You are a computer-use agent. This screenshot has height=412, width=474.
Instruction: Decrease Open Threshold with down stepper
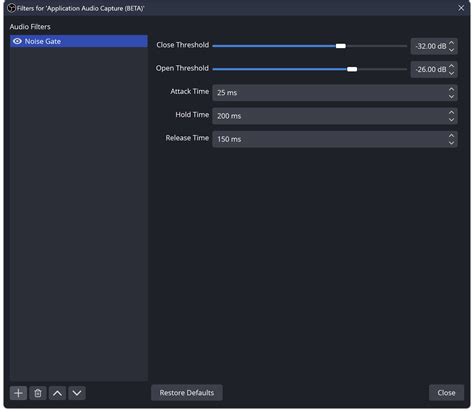click(452, 73)
